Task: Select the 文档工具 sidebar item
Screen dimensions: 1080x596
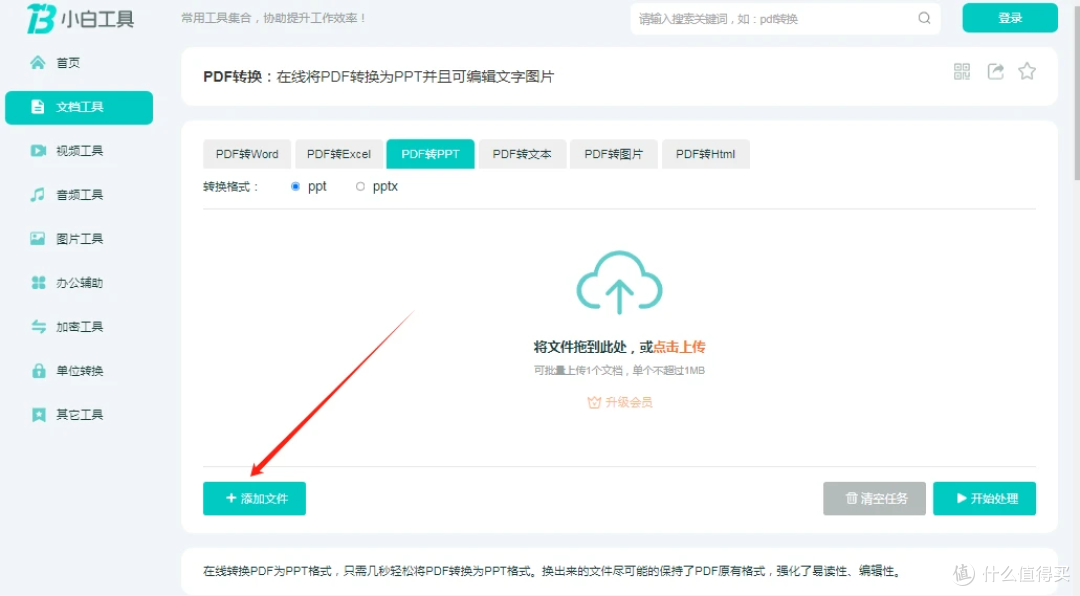Action: click(79, 107)
